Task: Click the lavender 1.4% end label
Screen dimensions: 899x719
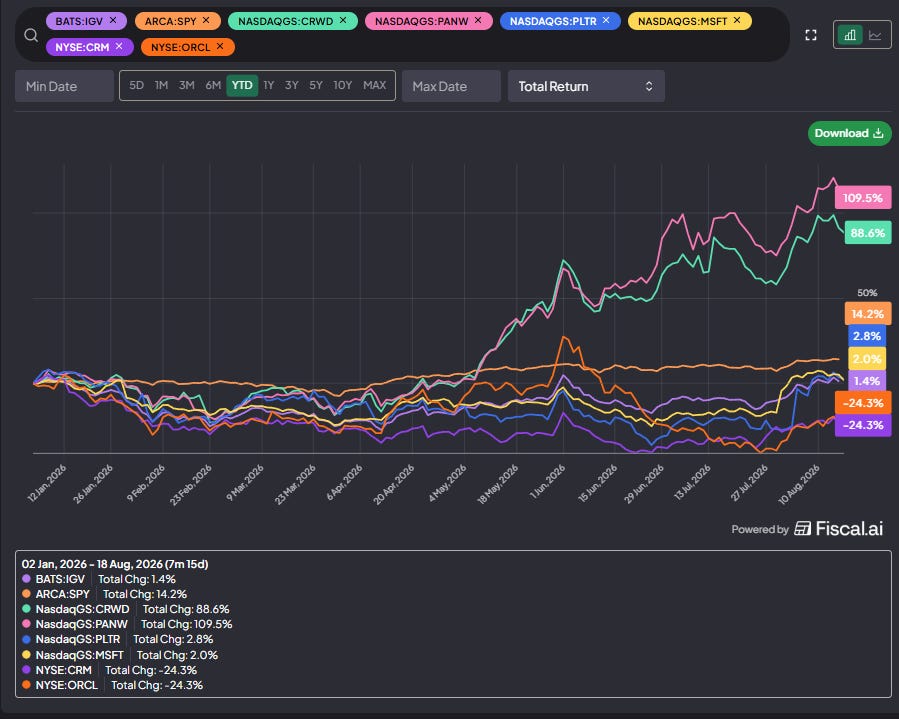Action: pyautogui.click(x=867, y=381)
